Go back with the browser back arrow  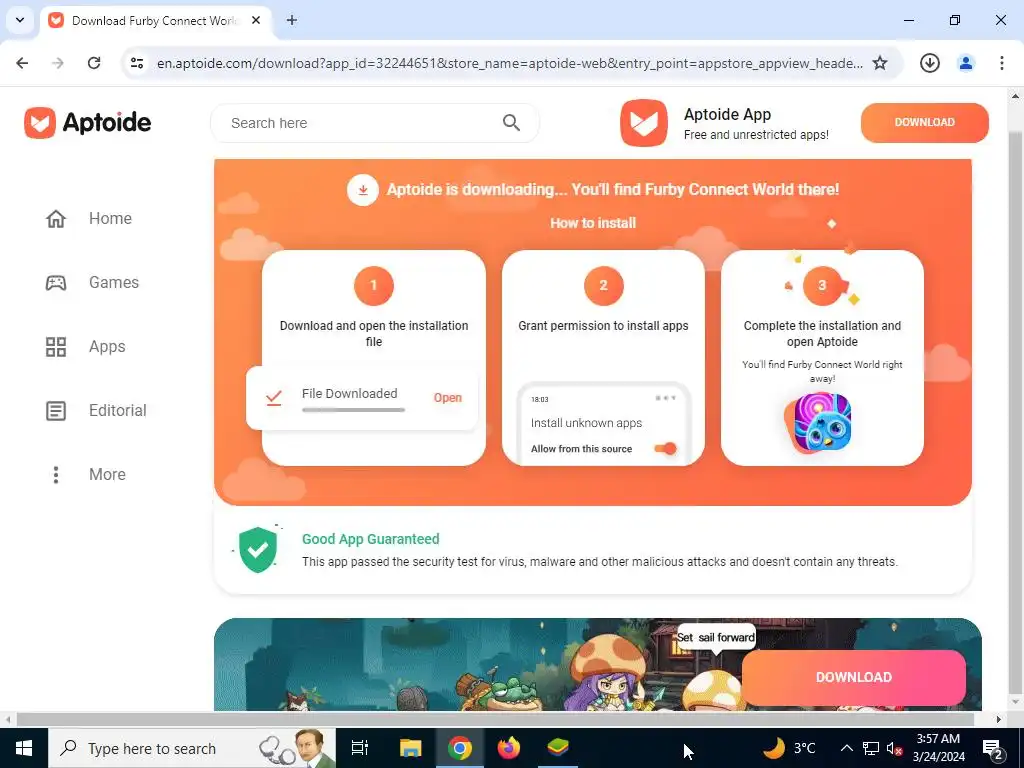point(22,63)
